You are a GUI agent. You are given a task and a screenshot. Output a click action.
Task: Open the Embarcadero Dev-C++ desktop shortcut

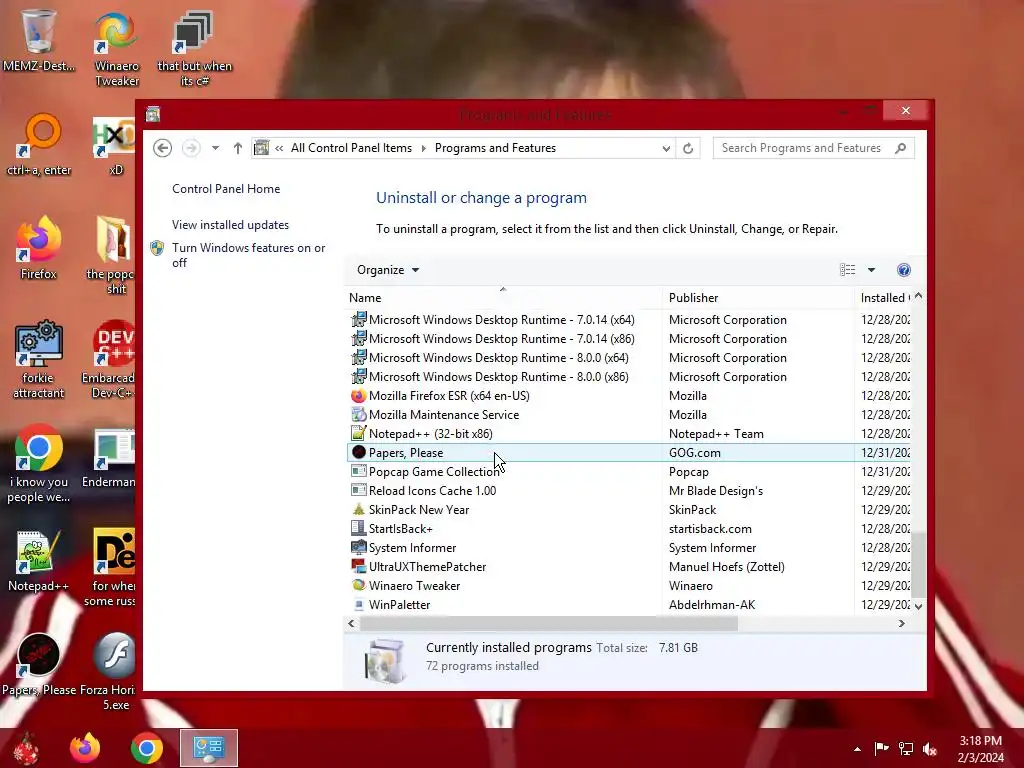click(x=111, y=358)
